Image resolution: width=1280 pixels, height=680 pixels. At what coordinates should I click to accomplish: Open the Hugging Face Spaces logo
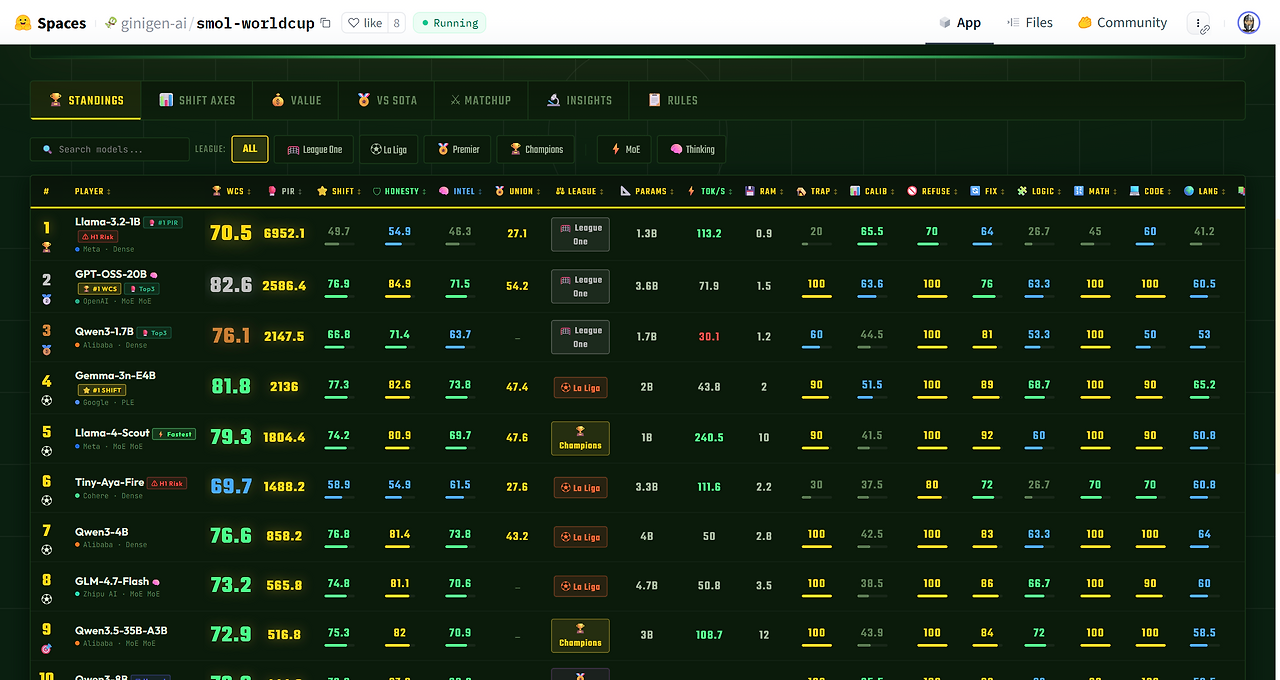pos(51,23)
